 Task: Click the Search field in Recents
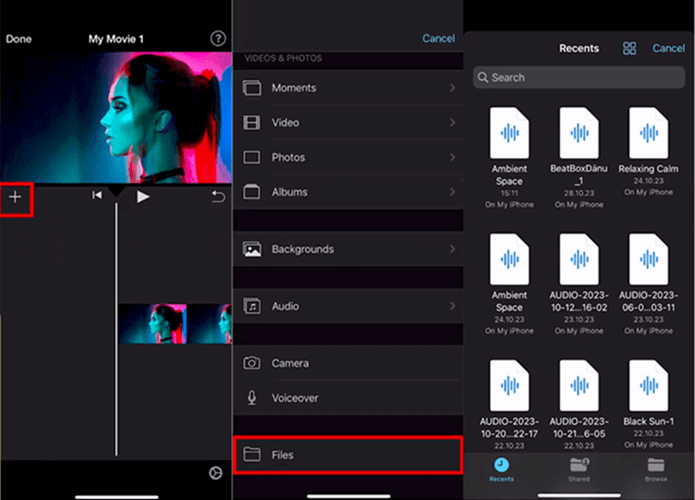(x=579, y=78)
